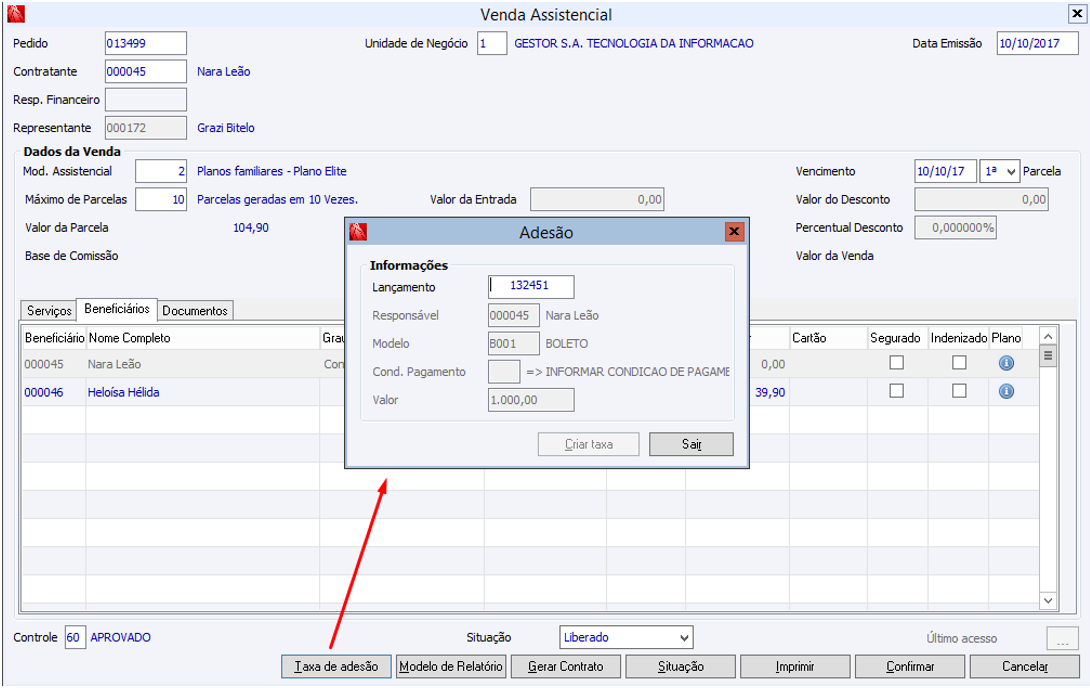Click the Responsável field showing 000045
1090x688 pixels.
pyautogui.click(x=514, y=315)
